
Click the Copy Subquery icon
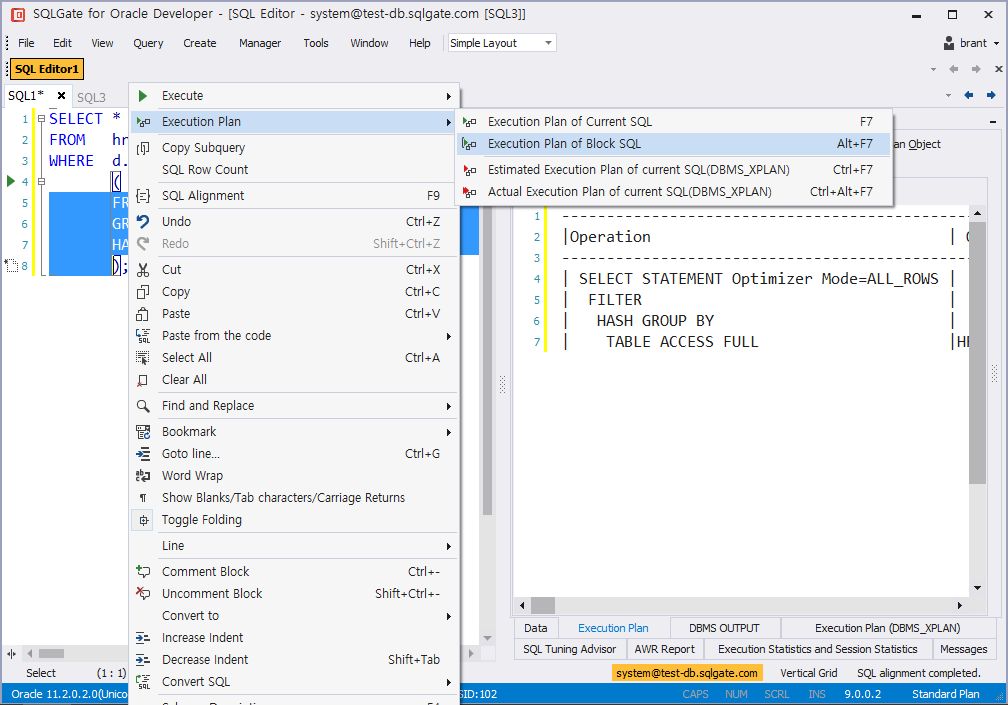pyautogui.click(x=143, y=148)
